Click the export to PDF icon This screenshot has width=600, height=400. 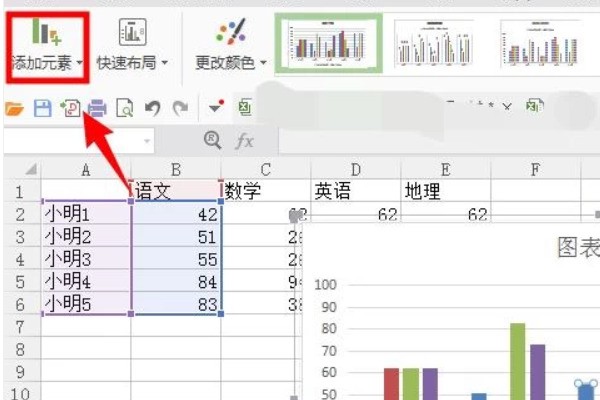point(70,108)
